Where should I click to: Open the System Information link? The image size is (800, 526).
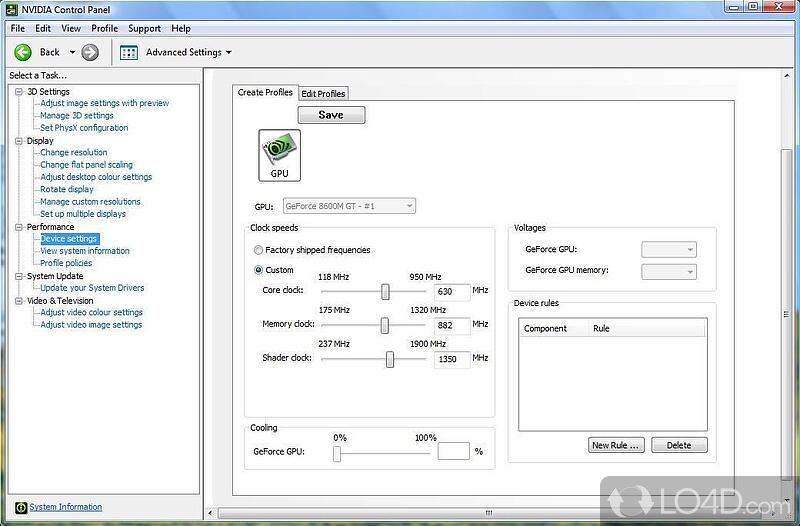pyautogui.click(x=66, y=507)
